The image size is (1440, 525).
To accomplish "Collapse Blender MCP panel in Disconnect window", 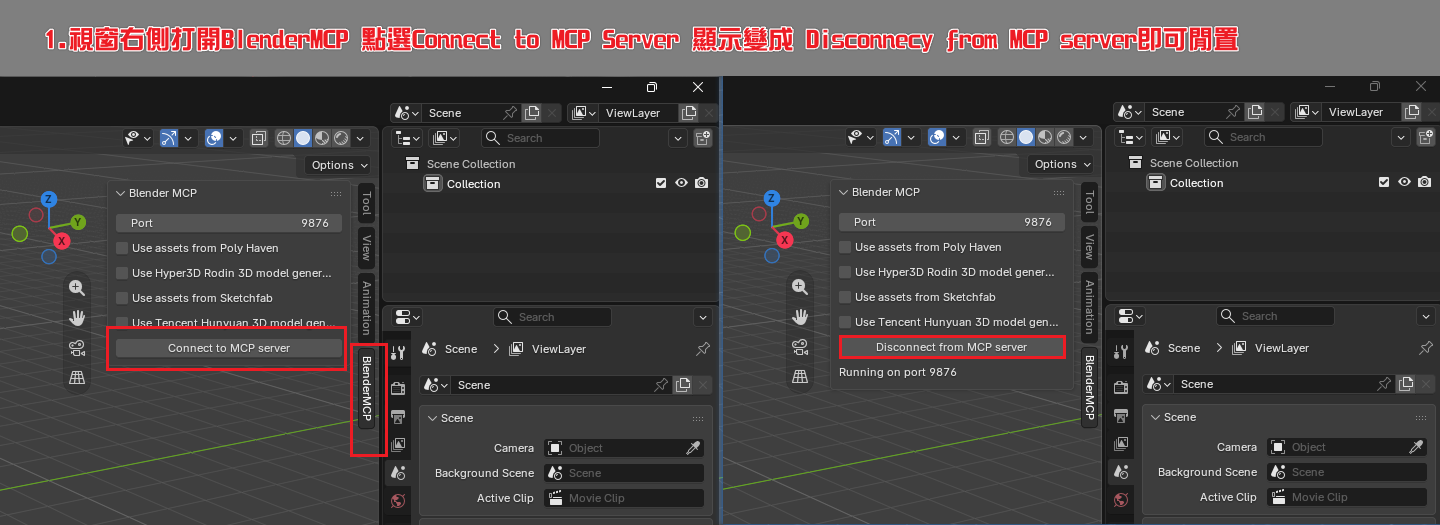I will pyautogui.click(x=844, y=192).
